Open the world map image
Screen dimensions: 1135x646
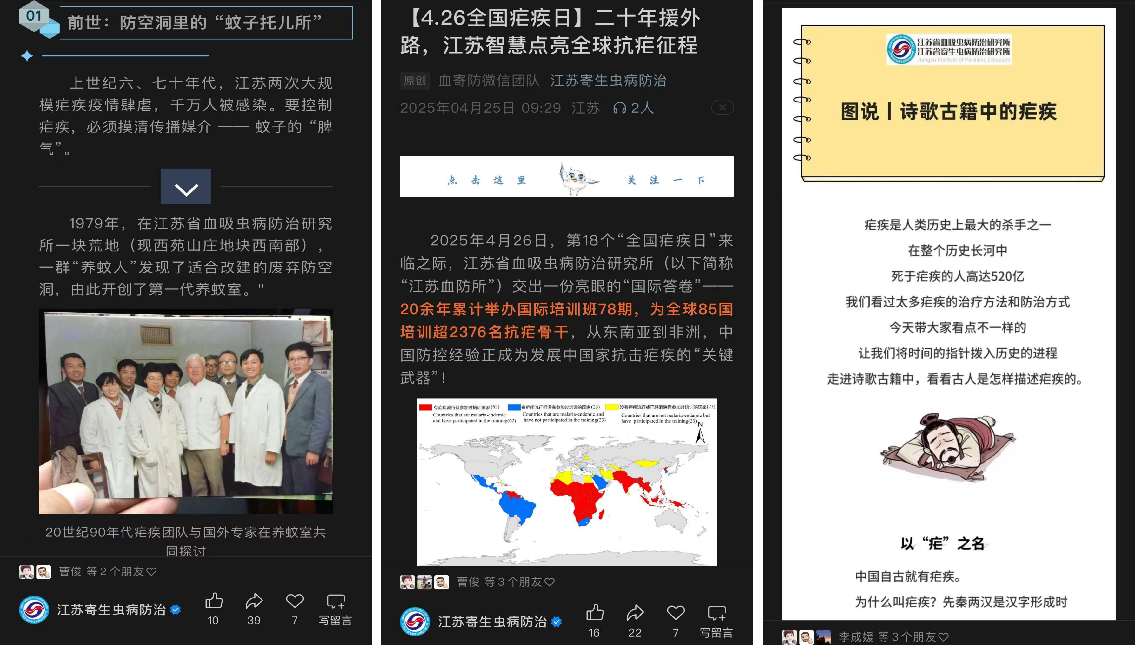tap(566, 482)
